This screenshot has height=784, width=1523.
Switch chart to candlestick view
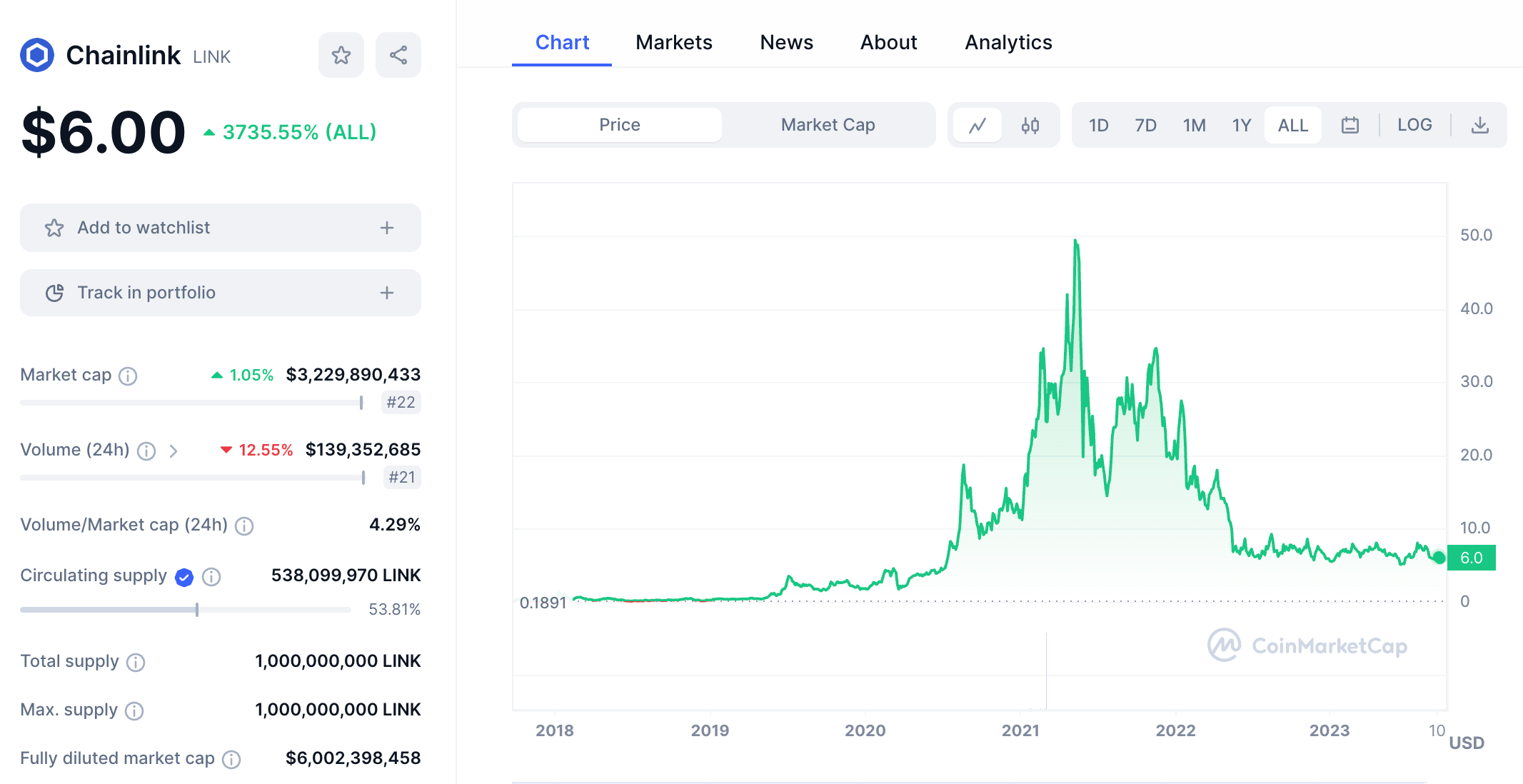pyautogui.click(x=1029, y=125)
